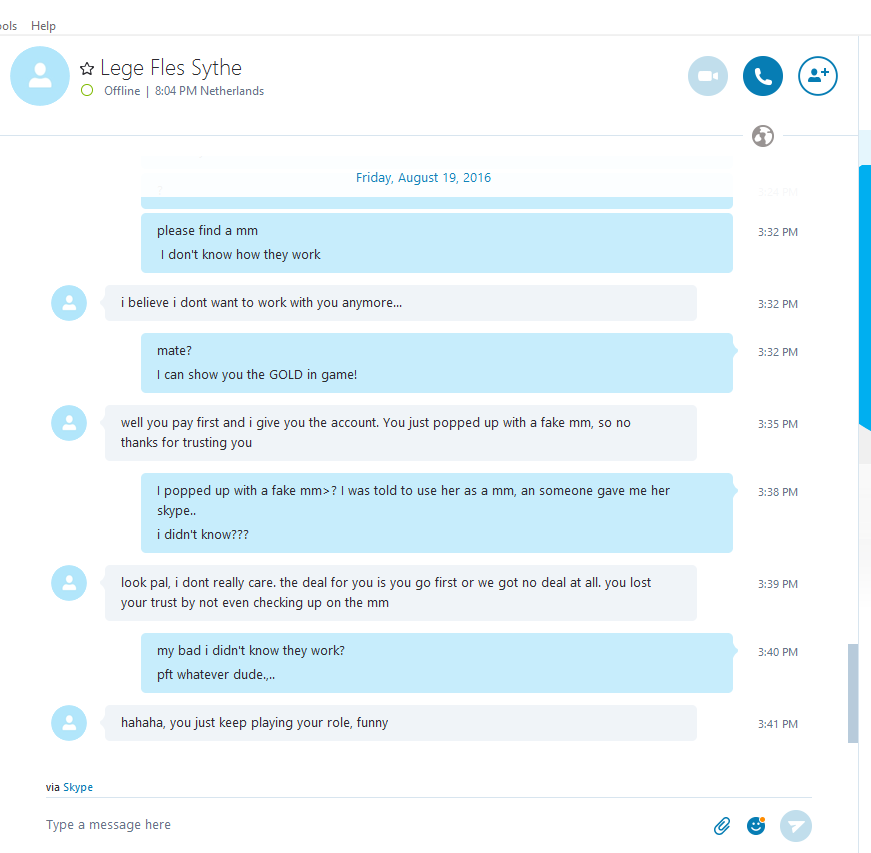Click the Friday, August 19, 2016 date header
Screen dimensions: 871x853
click(x=423, y=178)
